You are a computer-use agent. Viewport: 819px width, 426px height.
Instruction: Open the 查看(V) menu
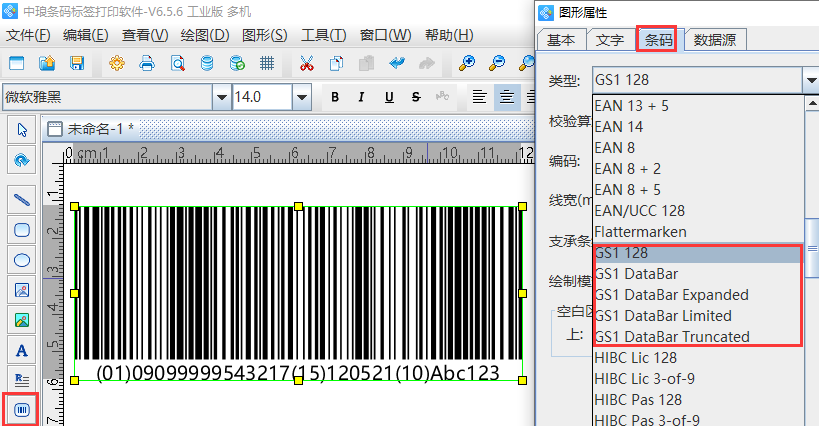pyautogui.click(x=145, y=36)
